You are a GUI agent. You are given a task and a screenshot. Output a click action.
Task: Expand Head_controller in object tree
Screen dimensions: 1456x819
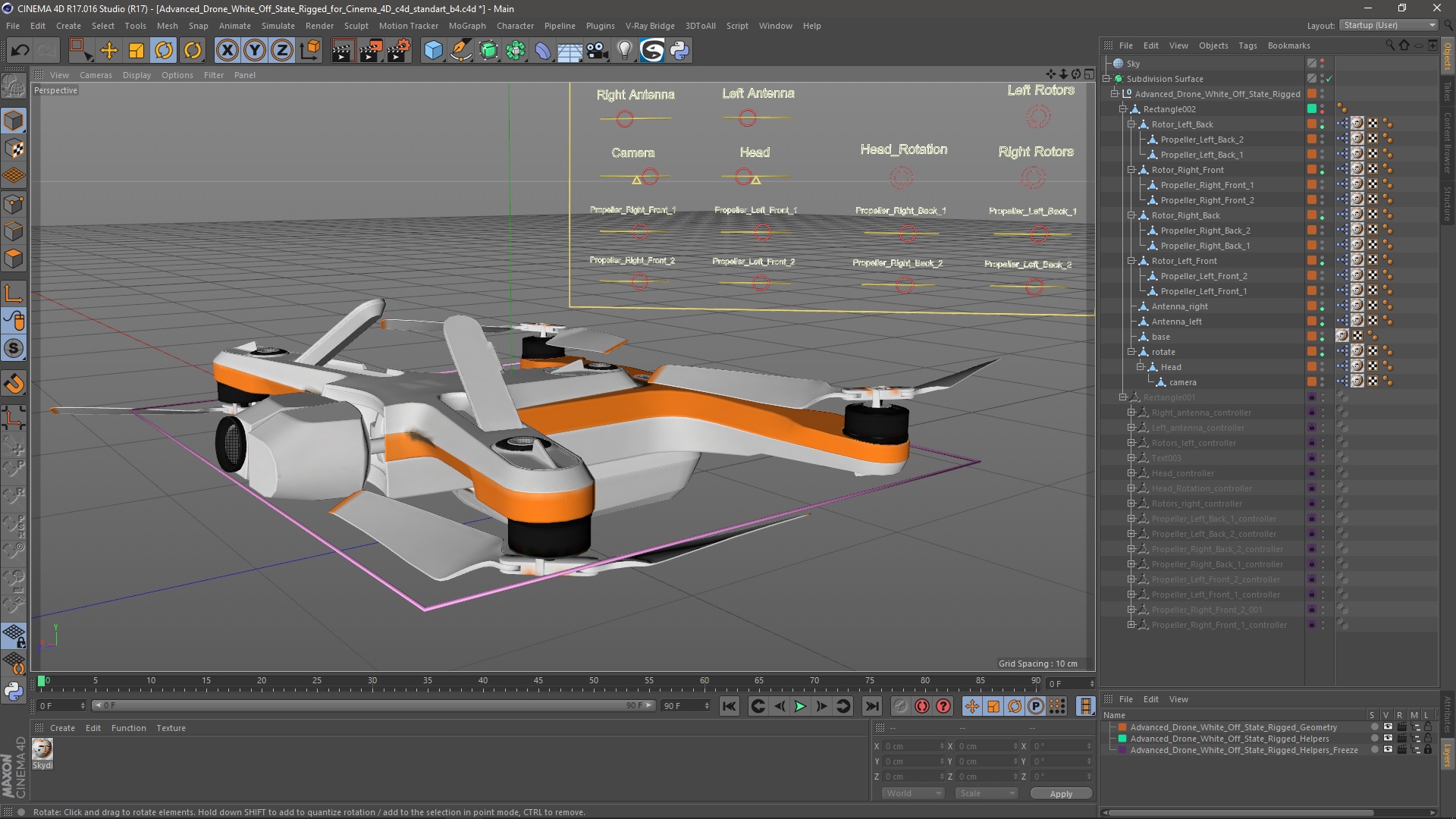[x=1132, y=473]
